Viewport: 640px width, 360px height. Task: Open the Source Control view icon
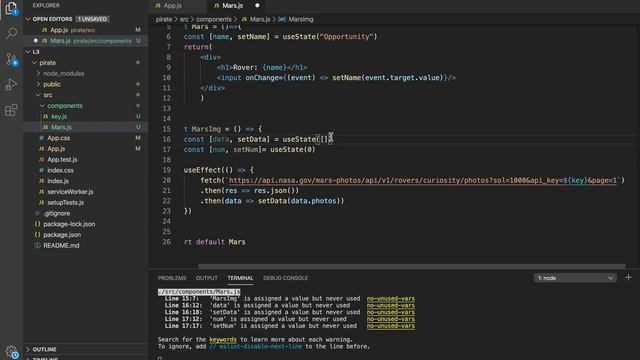pos(11,59)
